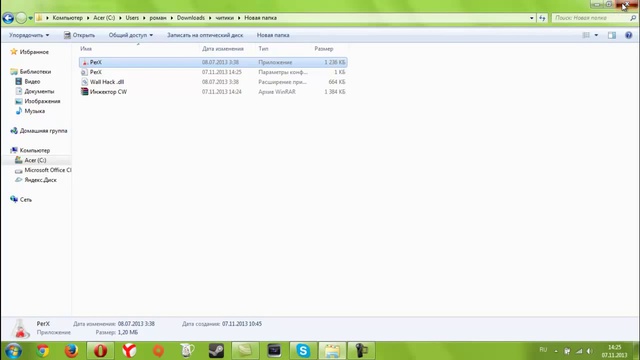Expand address bar history dropdown arrow
Screen dimensions: 640x360
[531, 18]
